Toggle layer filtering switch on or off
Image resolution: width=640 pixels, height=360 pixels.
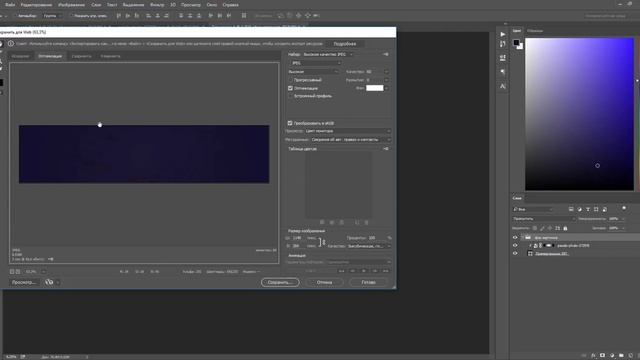click(x=624, y=209)
